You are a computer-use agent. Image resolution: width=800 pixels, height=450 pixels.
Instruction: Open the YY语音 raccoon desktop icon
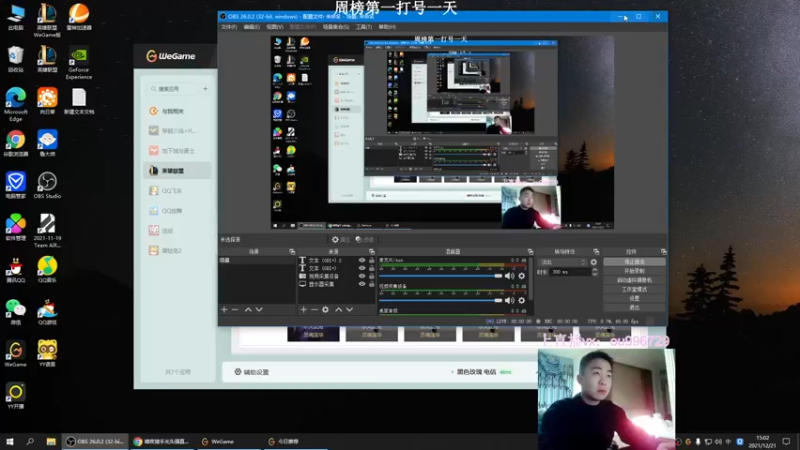pos(47,354)
